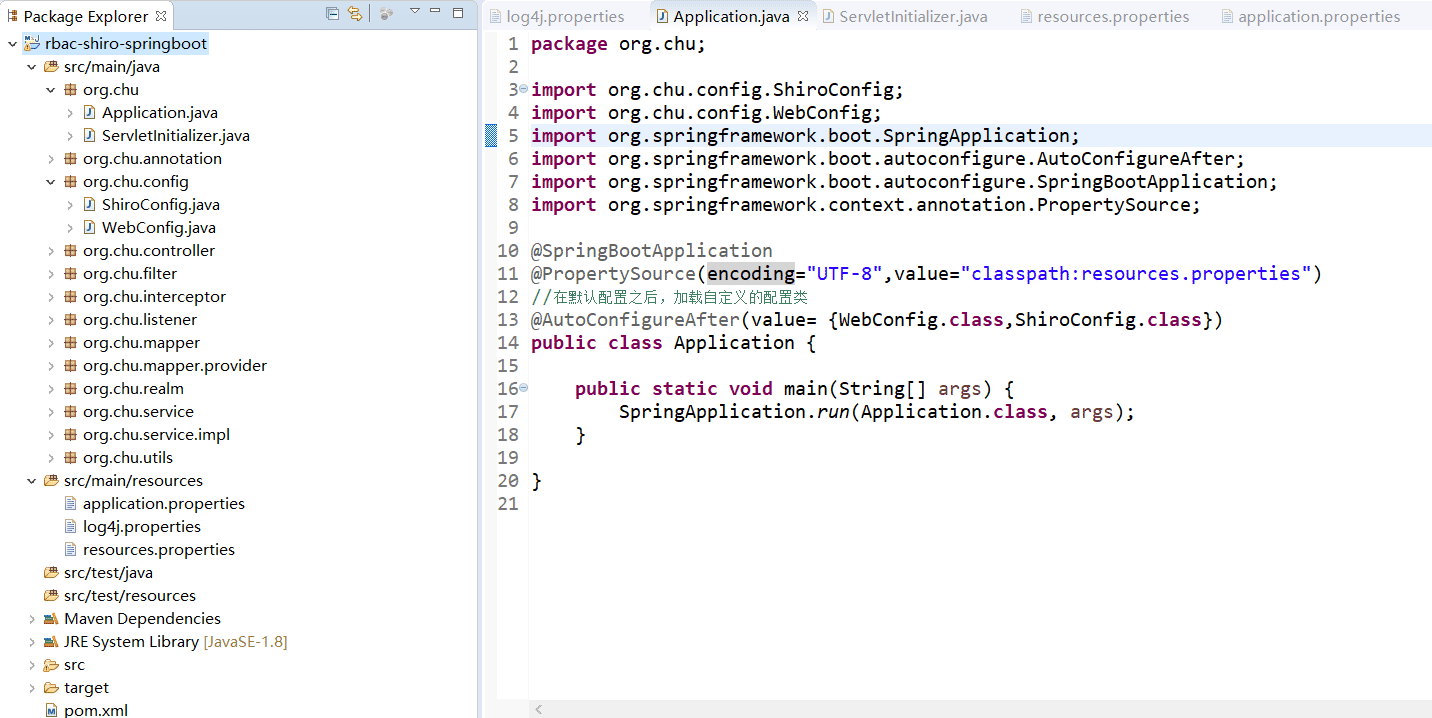Viewport: 1432px width, 718px height.
Task: Click org.chu.service.impl package icon
Action: click(70, 435)
